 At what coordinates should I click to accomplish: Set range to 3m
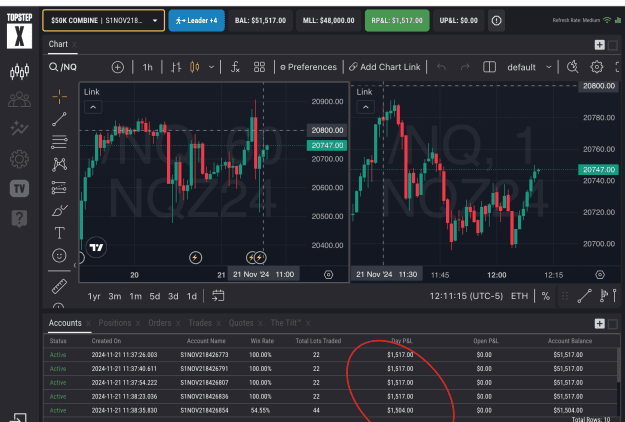115,296
